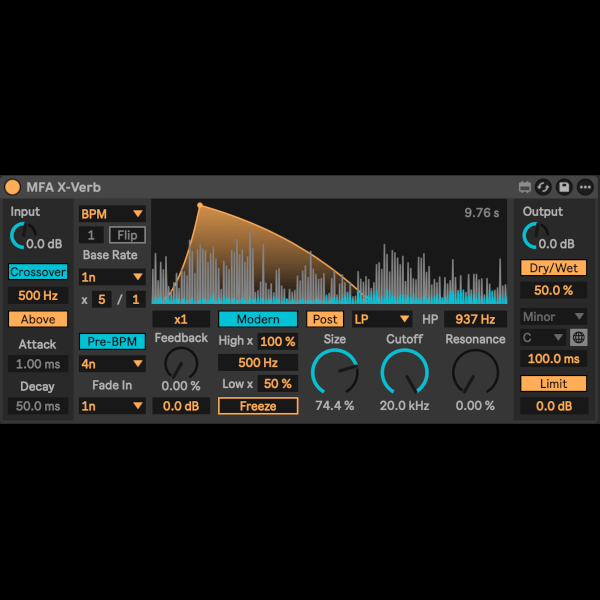
Task: Expand the LP filter type dropdown
Action: coord(382,319)
